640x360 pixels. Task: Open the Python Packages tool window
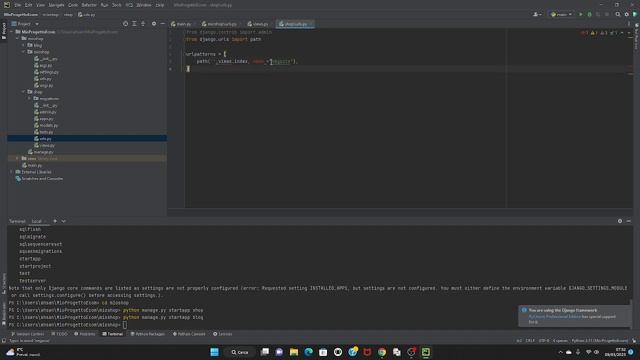click(x=148, y=334)
